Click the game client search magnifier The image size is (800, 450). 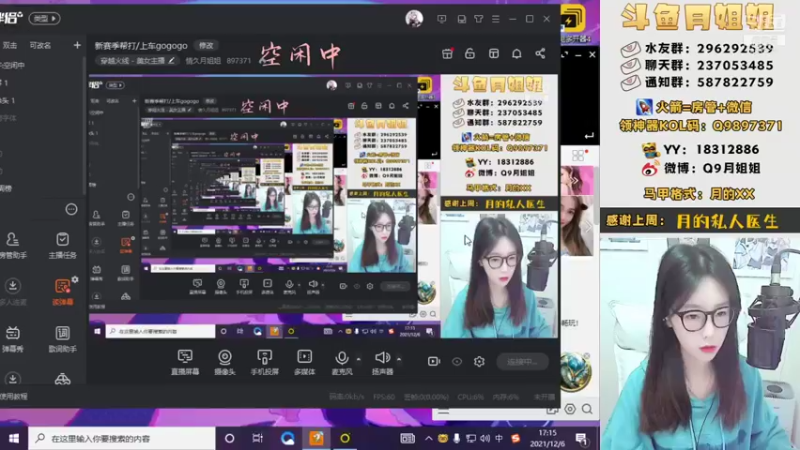point(587,409)
